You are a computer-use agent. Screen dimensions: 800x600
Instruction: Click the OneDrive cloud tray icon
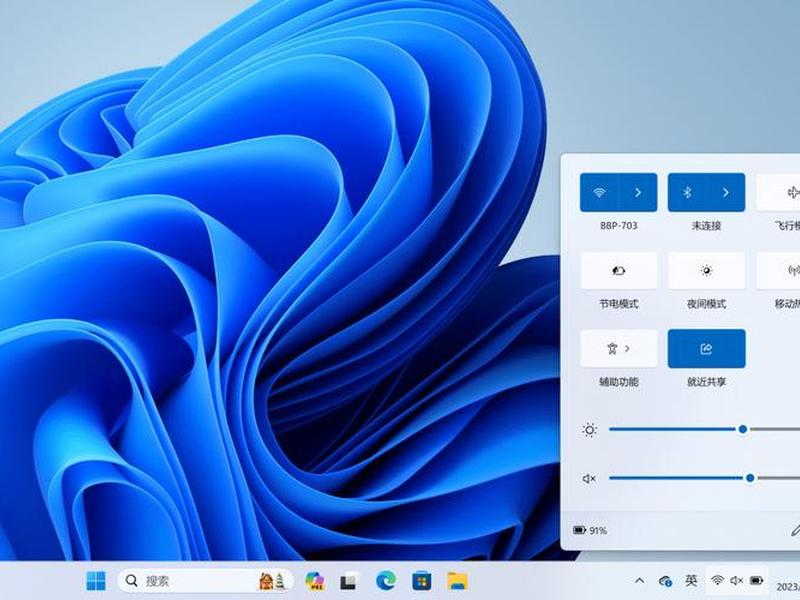tap(665, 581)
